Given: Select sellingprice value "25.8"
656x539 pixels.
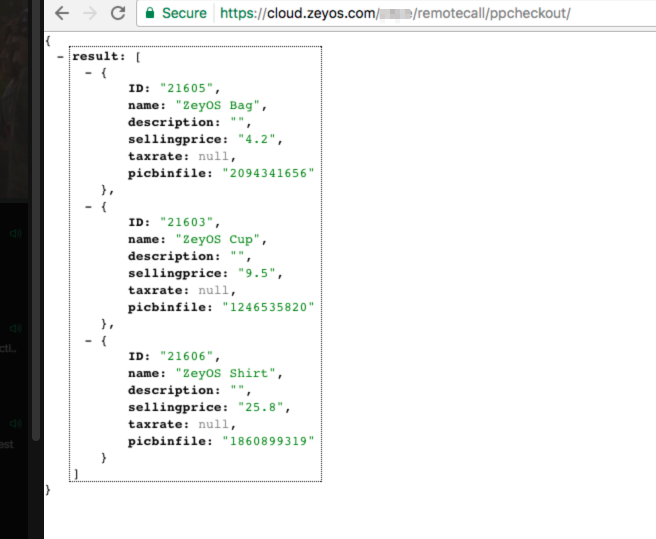Looking at the screenshot, I should (261, 407).
